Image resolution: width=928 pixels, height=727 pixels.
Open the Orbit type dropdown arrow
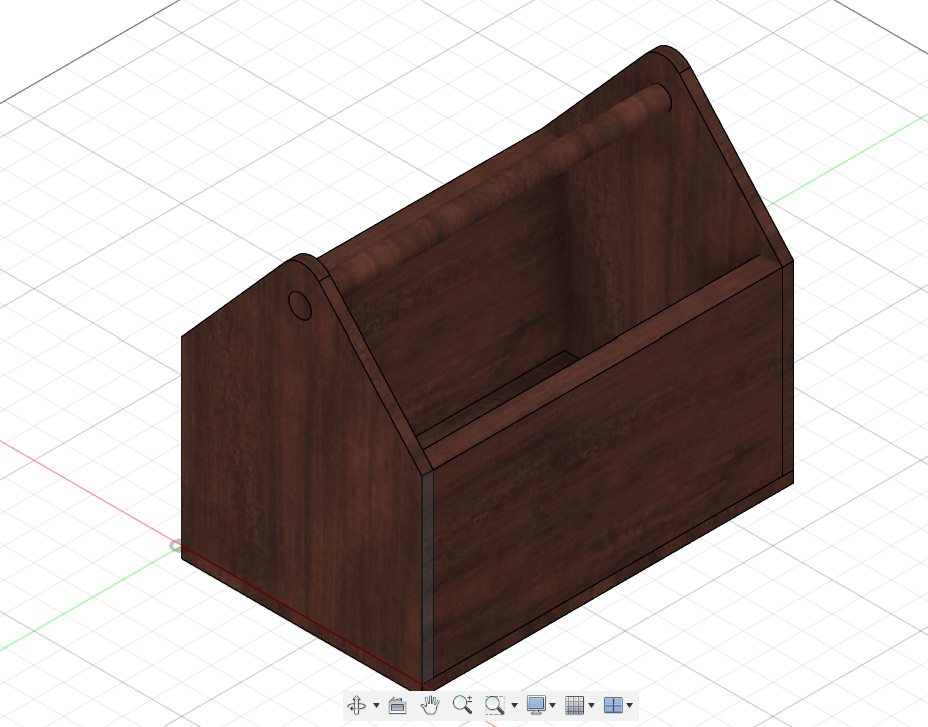tap(376, 706)
